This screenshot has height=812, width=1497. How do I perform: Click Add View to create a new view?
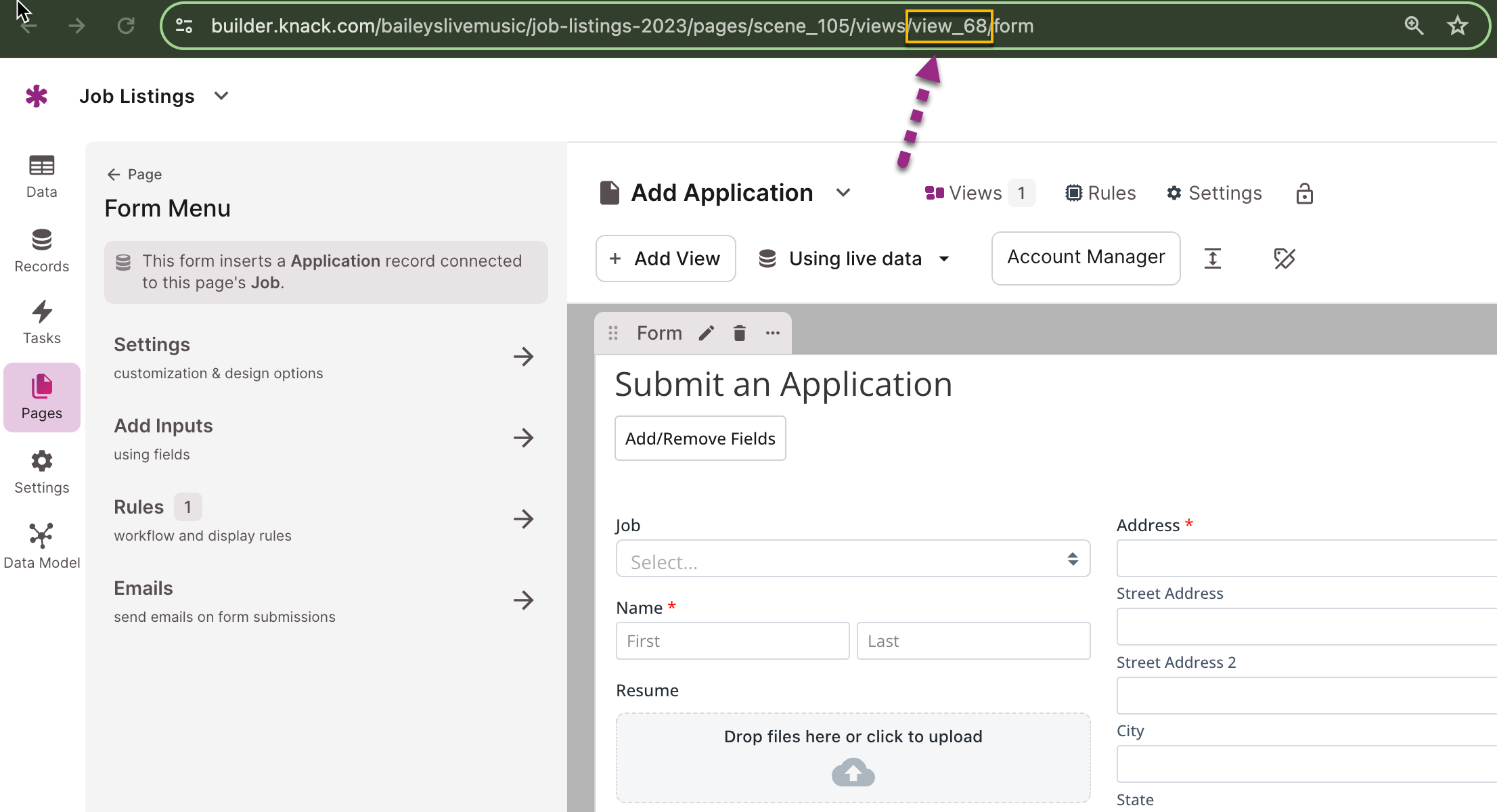tap(665, 258)
